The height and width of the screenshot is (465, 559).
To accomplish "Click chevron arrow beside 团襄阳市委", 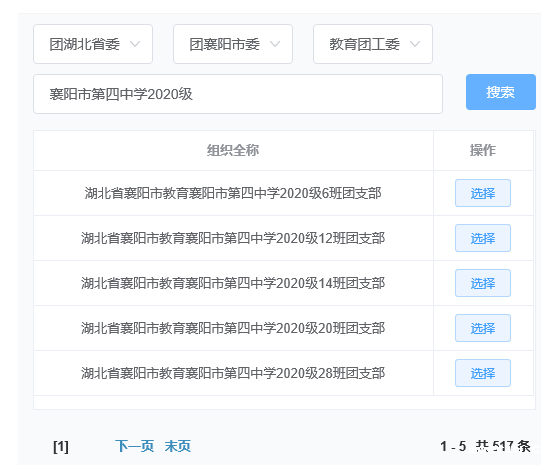I will click(275, 44).
